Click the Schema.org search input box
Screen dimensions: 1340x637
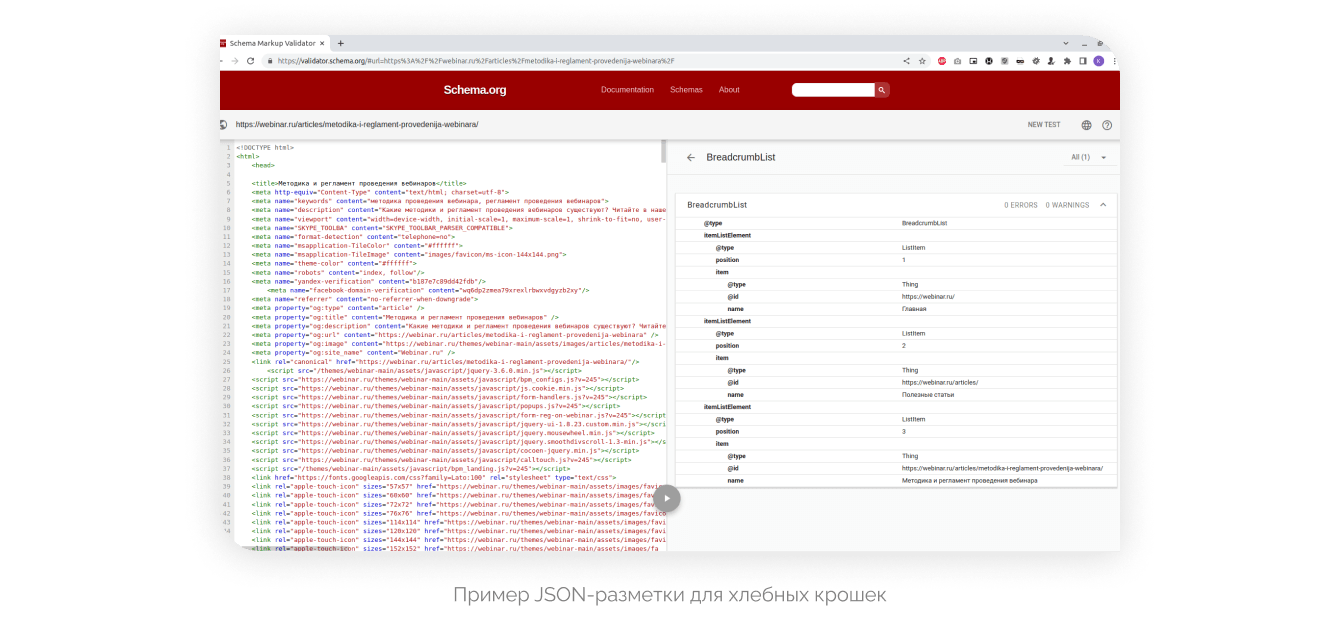point(833,90)
